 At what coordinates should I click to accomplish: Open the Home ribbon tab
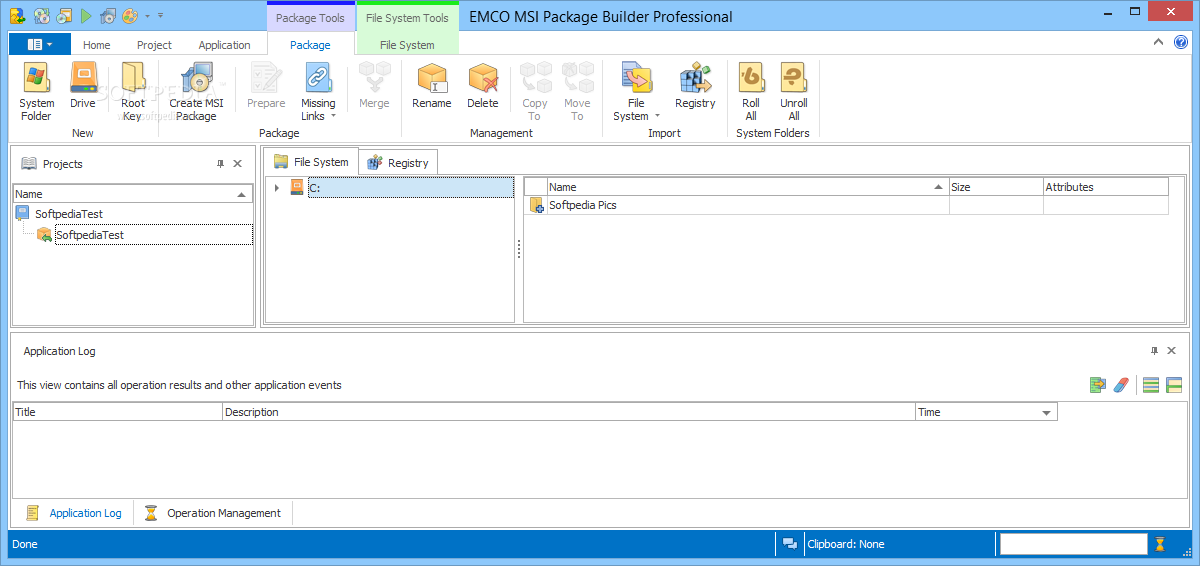[x=97, y=45]
